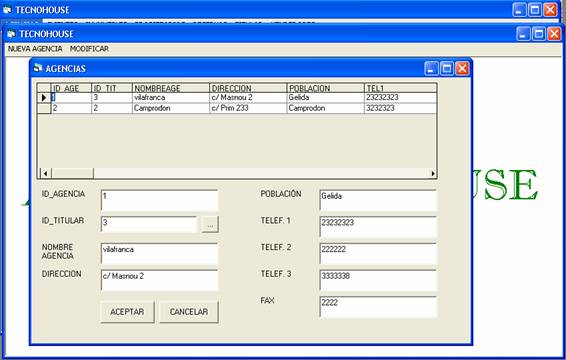Image resolution: width=566 pixels, height=360 pixels.
Task: Maximize the back TECNOHOUSE window
Action: point(535,10)
